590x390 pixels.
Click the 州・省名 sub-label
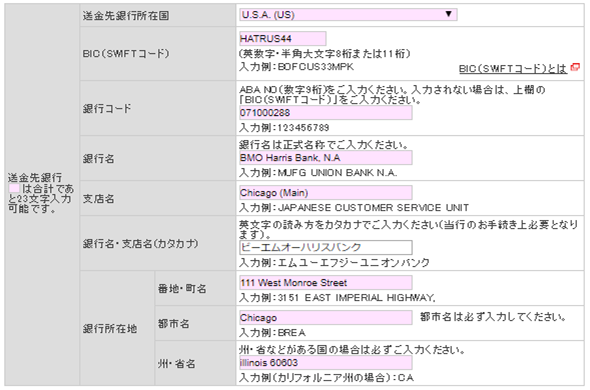click(176, 363)
